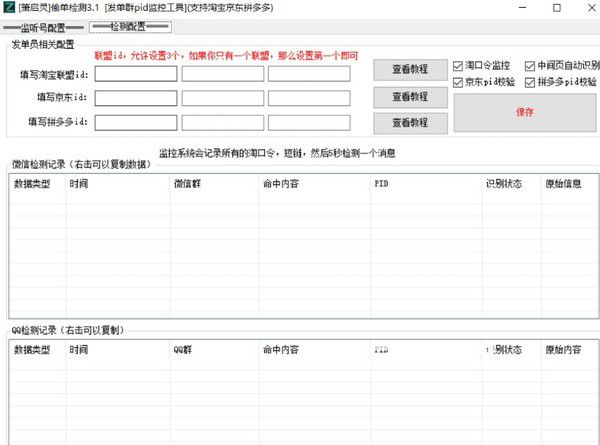Click the 原始信息 column header
Viewport: 600px width, 445px height.
(x=570, y=184)
